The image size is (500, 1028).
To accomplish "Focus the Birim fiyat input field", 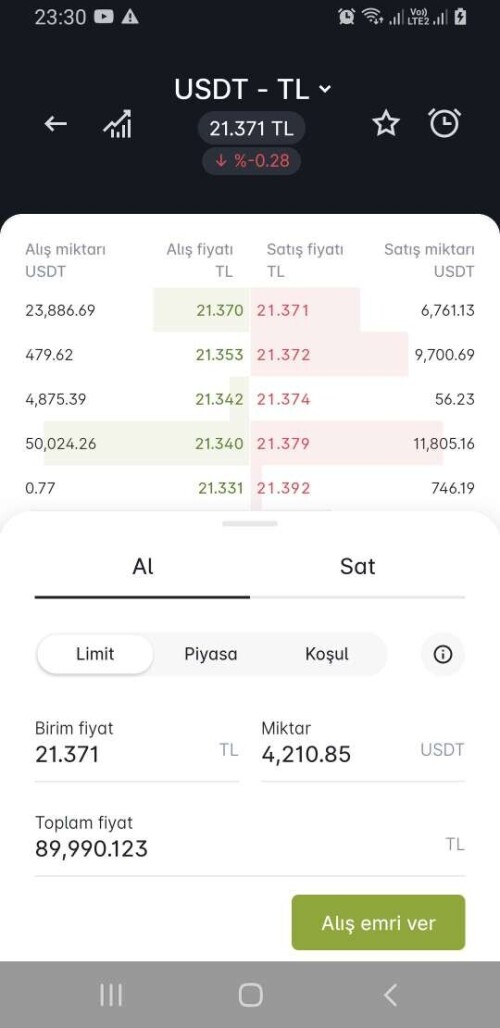I will (136, 749).
